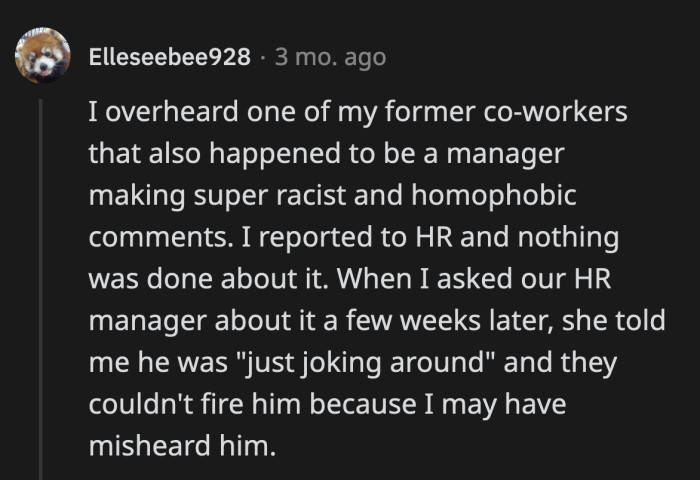
Task: Click the line "that also happened to be a manager"
Action: (x=326, y=154)
